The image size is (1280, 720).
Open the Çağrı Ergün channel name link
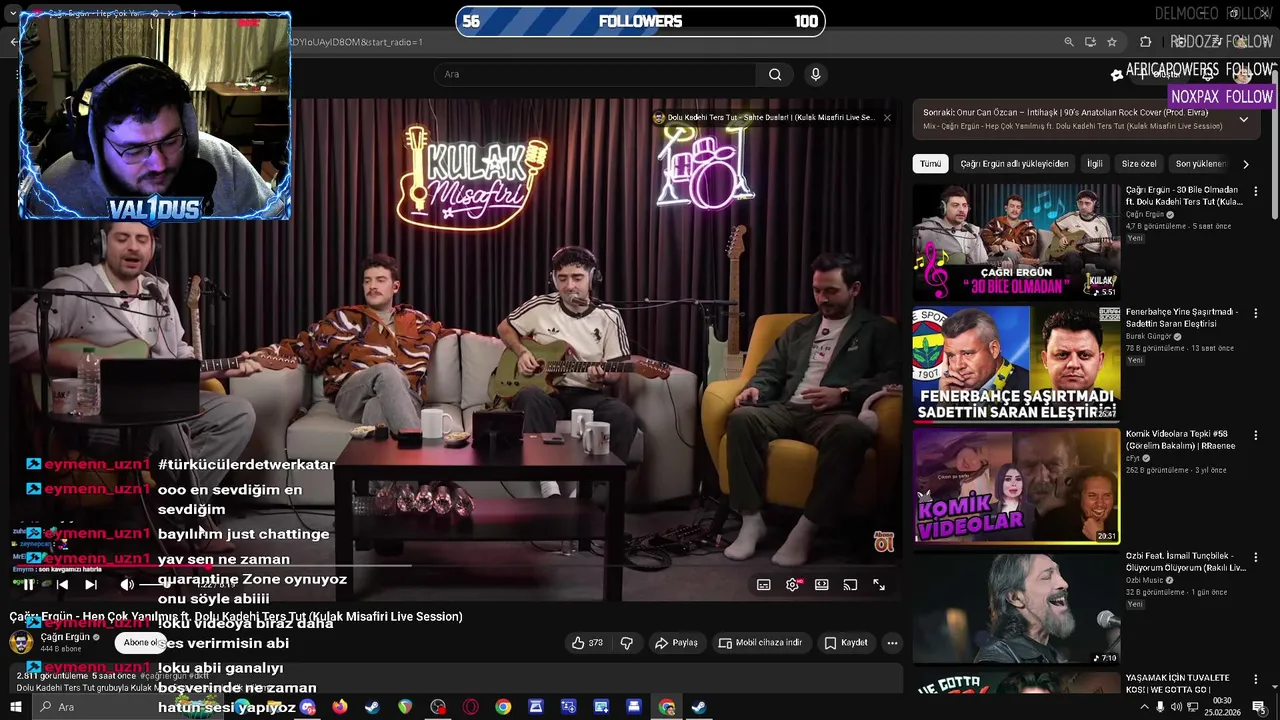(x=65, y=637)
